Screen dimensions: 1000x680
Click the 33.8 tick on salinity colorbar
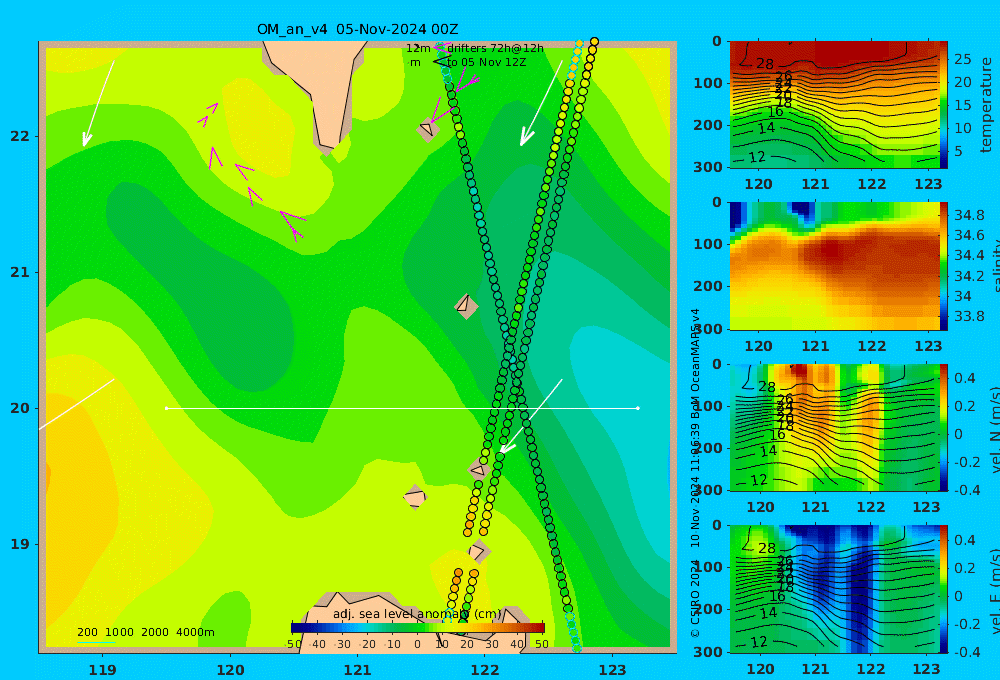969,316
